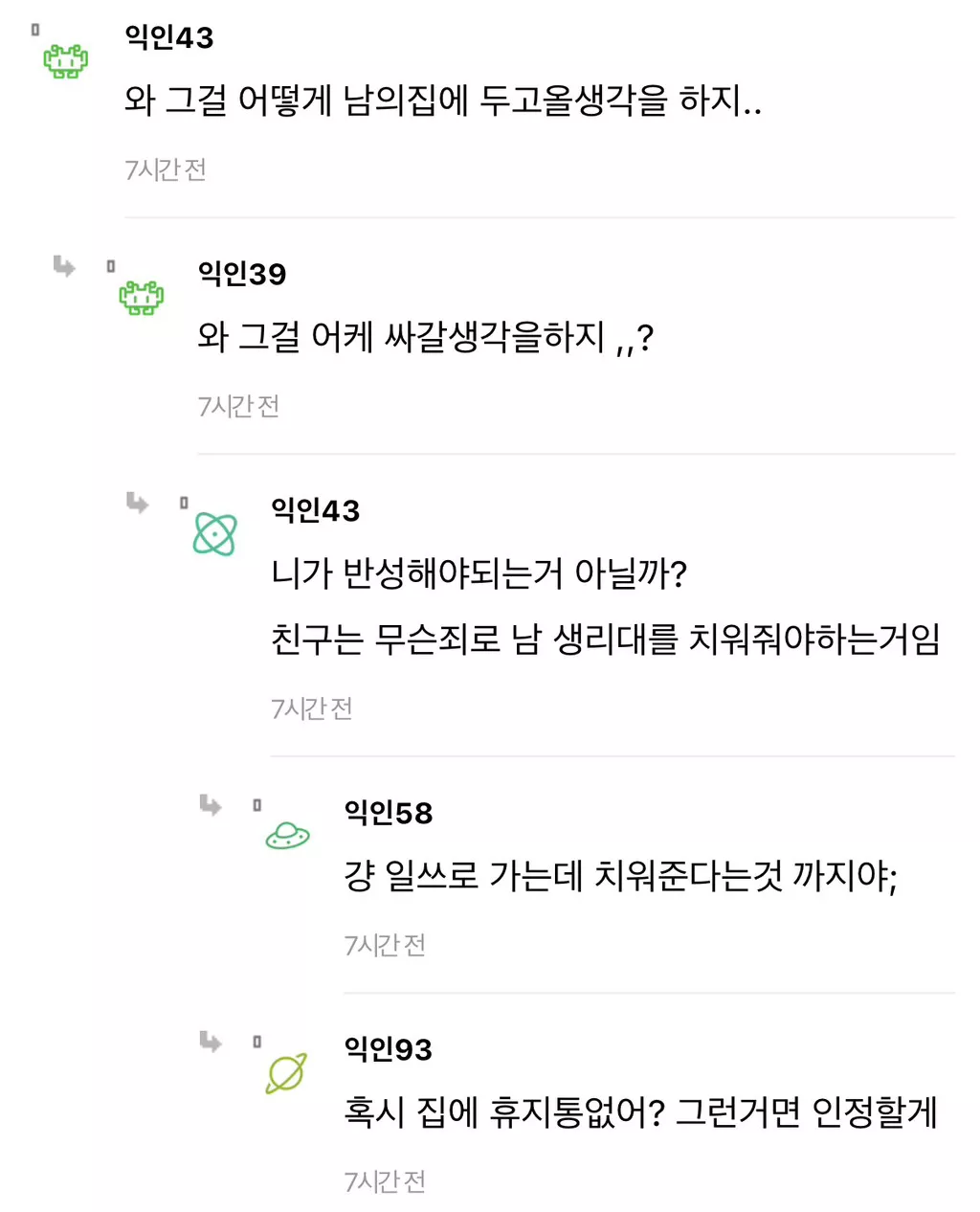Select the planet avatar of 익인93
Image resolution: width=980 pixels, height=1212 pixels.
[286, 1073]
